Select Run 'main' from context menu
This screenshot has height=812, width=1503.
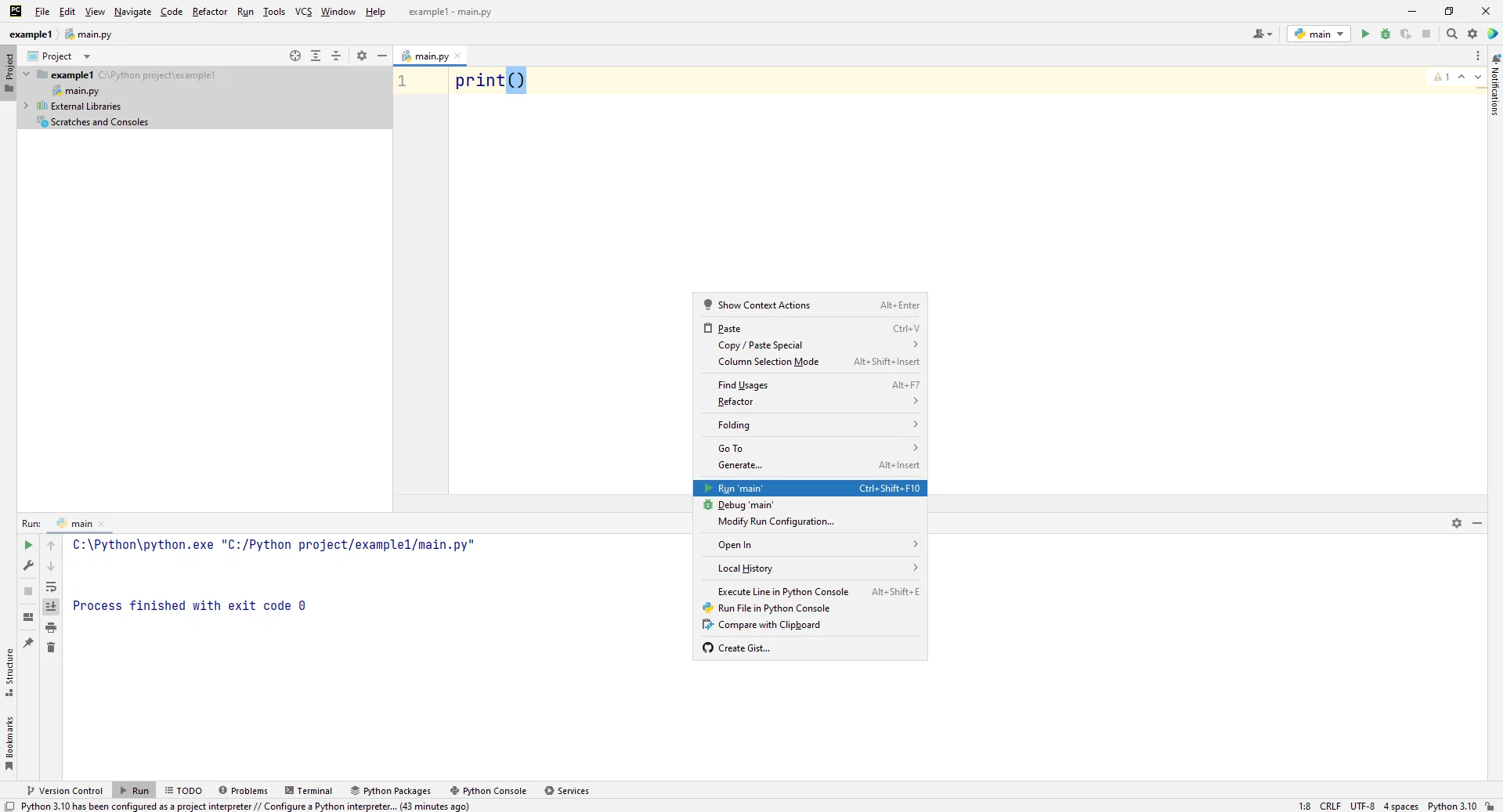(740, 489)
